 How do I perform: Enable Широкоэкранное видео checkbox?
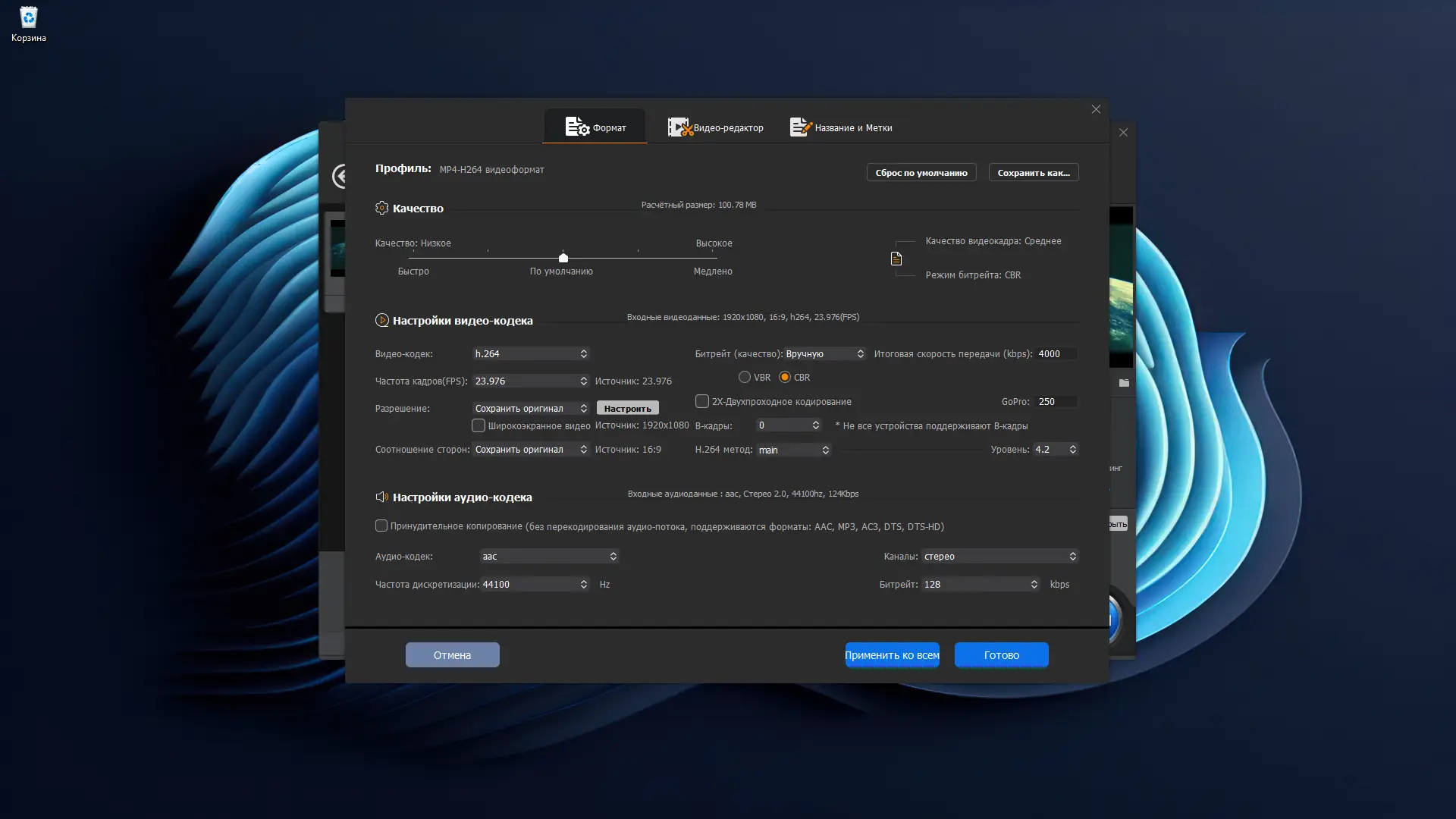pyautogui.click(x=479, y=425)
